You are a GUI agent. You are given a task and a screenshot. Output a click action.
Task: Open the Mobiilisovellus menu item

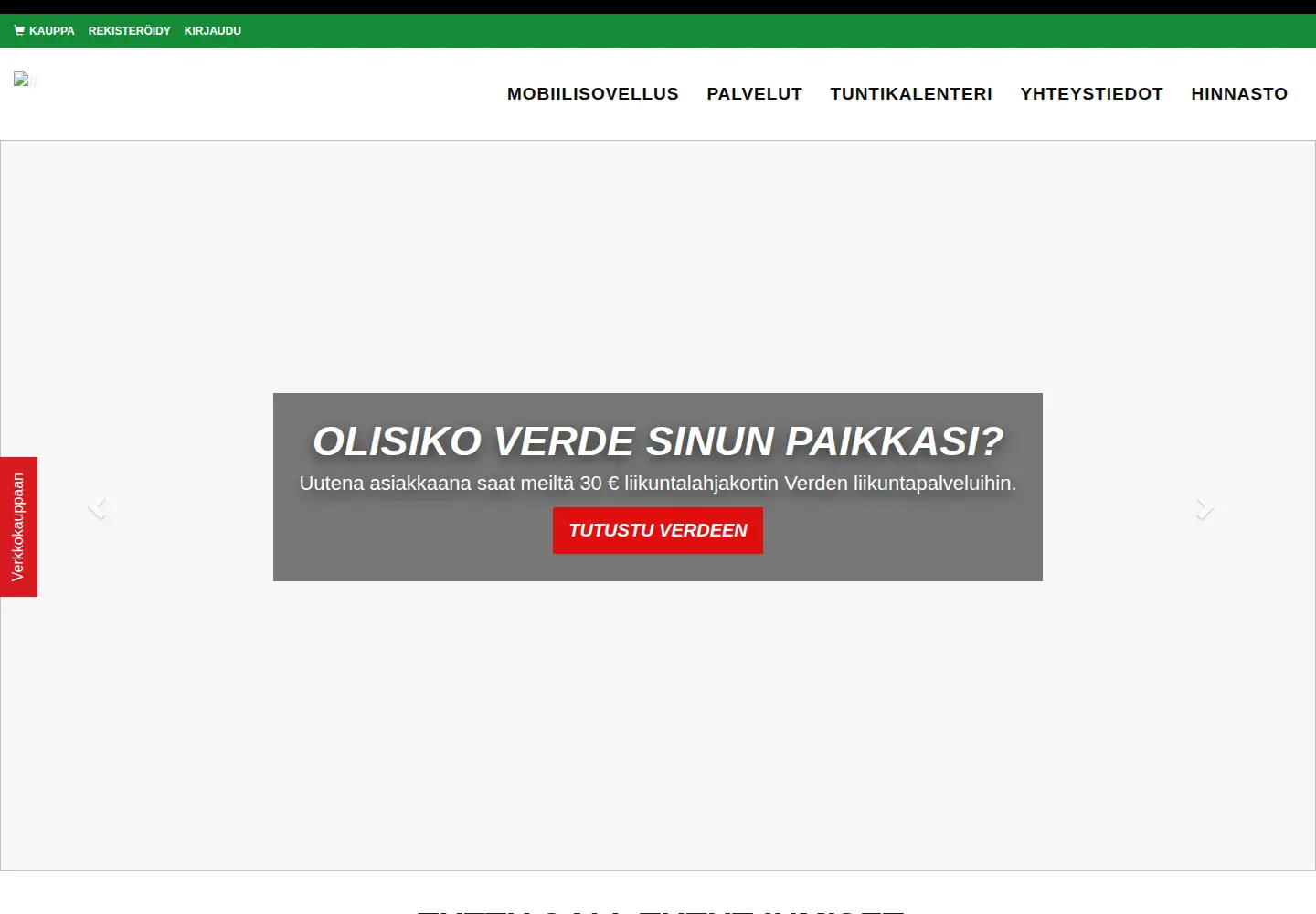(592, 93)
